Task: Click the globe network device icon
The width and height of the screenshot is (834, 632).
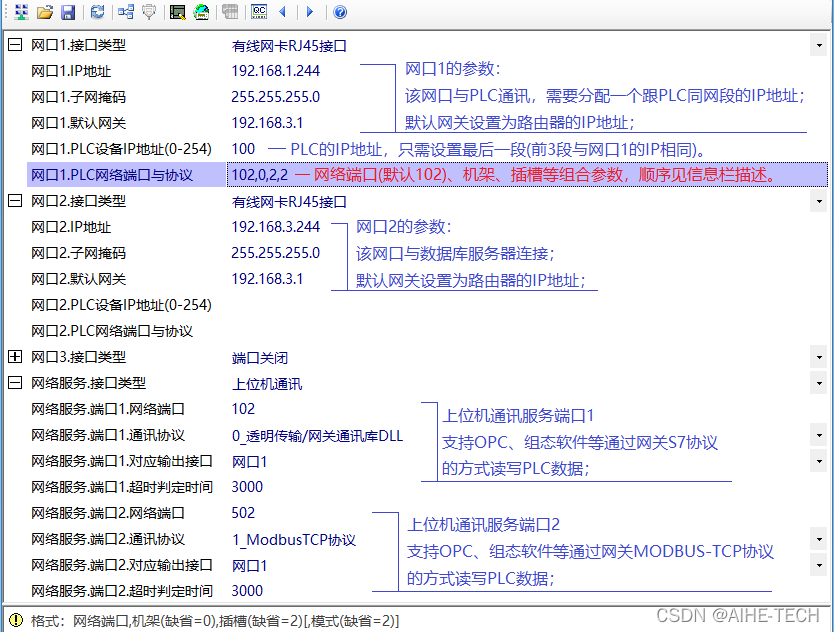Action: [x=201, y=12]
